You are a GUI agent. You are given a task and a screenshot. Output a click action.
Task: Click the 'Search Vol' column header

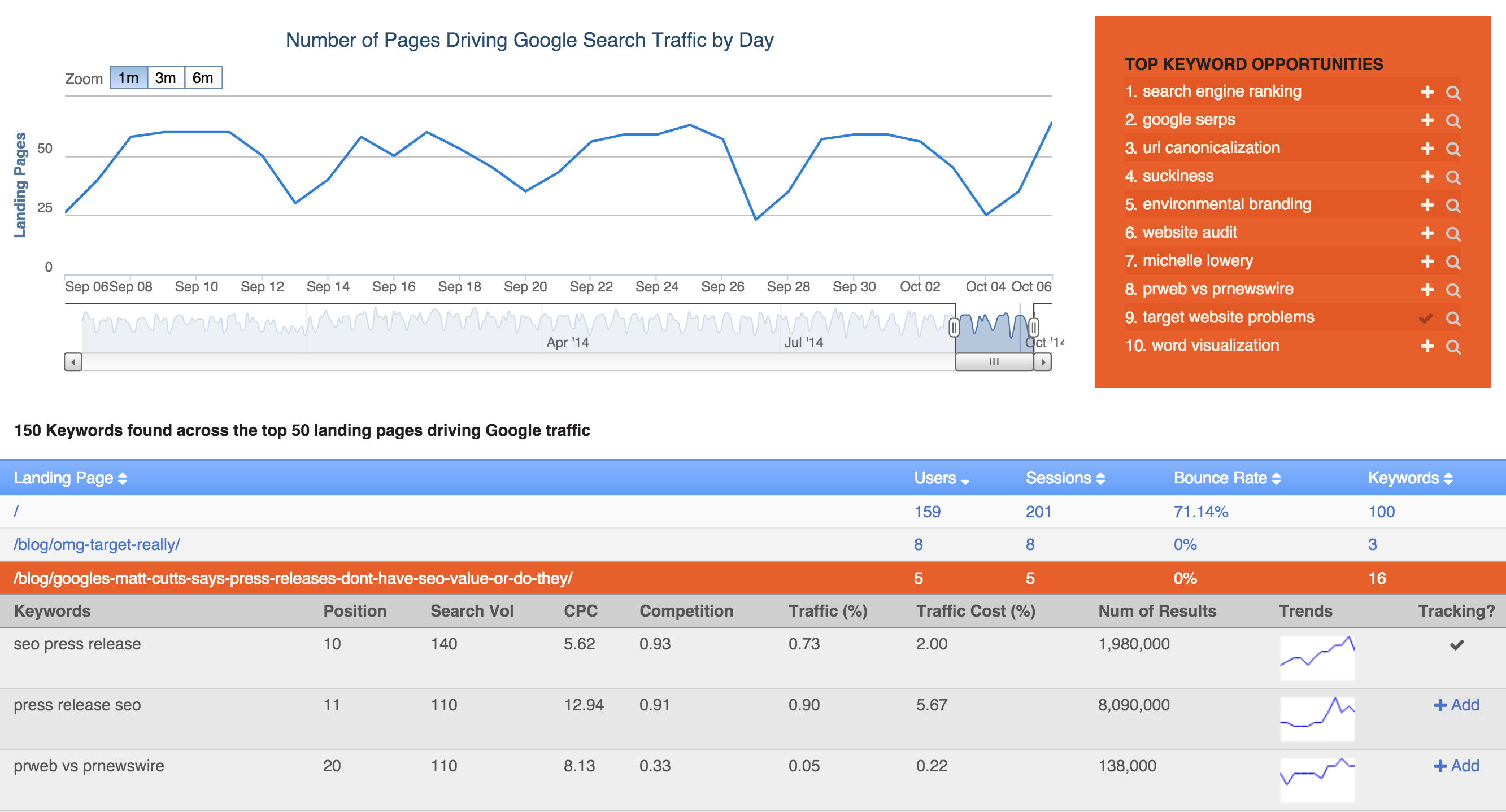(x=472, y=611)
